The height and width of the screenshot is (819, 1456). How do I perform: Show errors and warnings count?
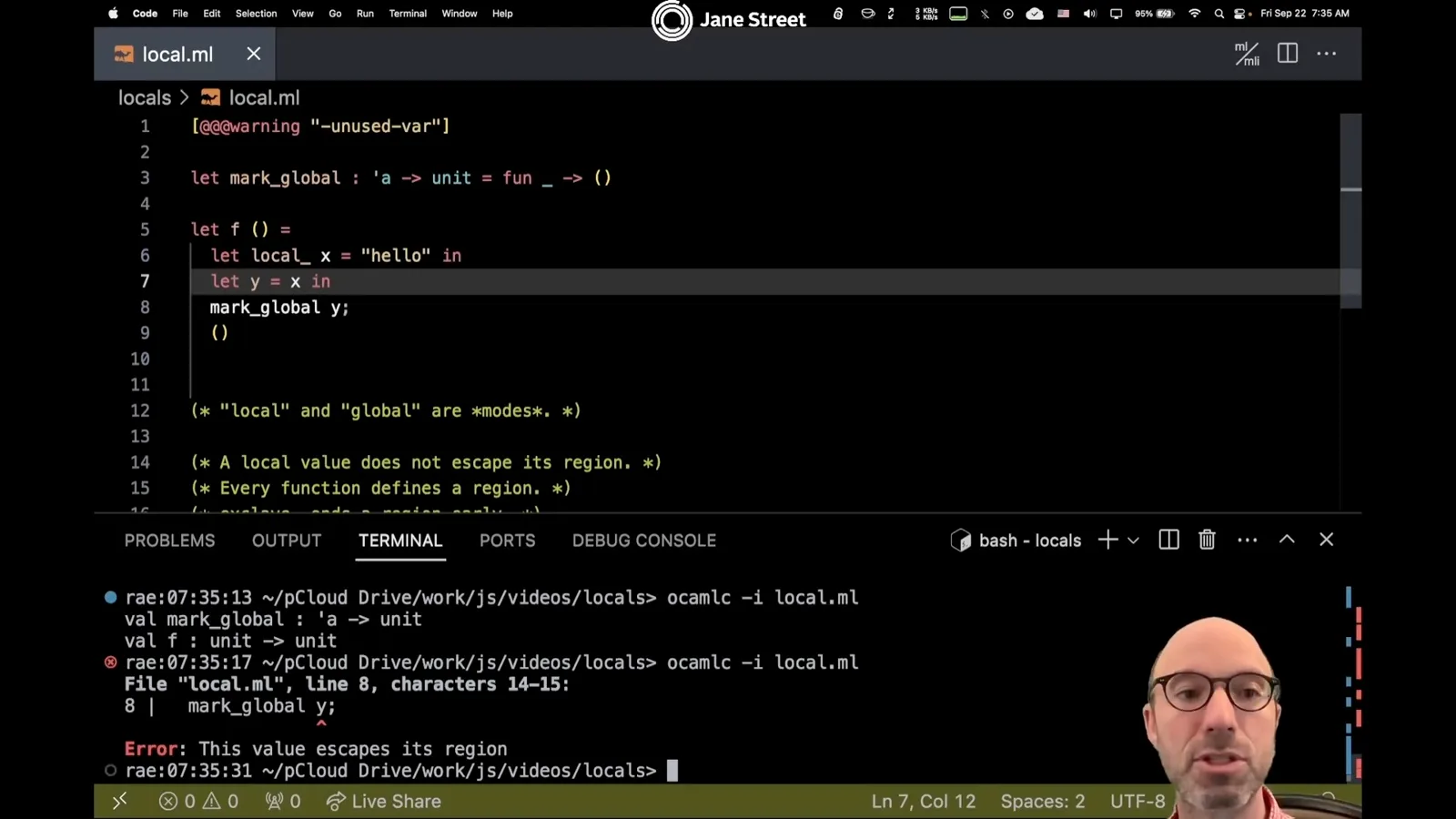(x=198, y=801)
